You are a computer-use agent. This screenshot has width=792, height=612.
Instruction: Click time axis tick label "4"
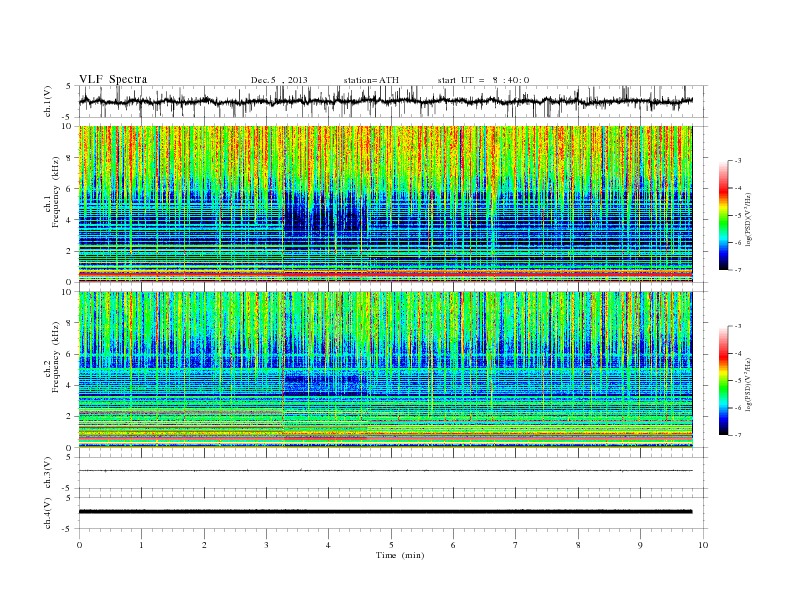(329, 545)
